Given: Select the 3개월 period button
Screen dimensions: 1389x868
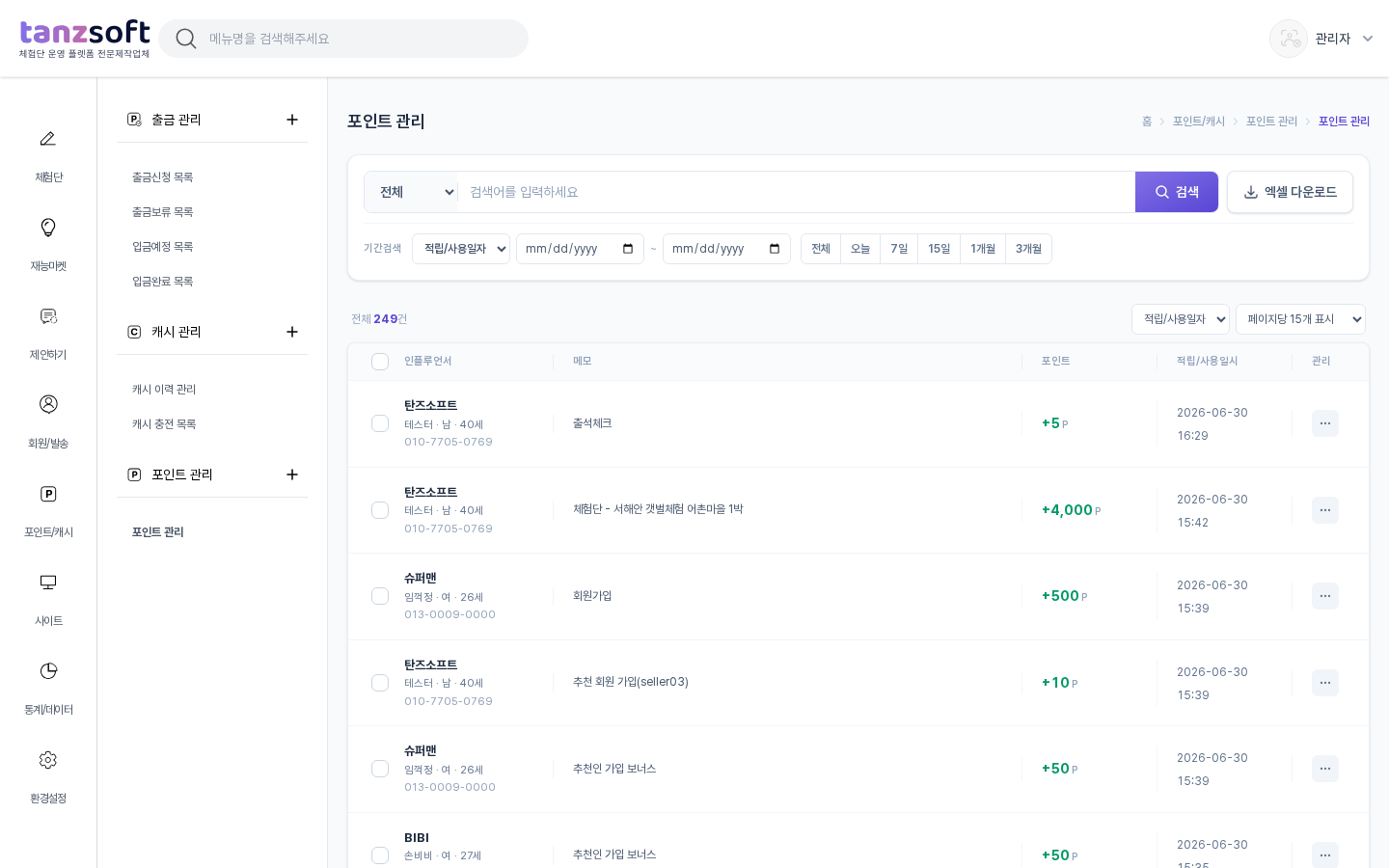Looking at the screenshot, I should [1028, 249].
